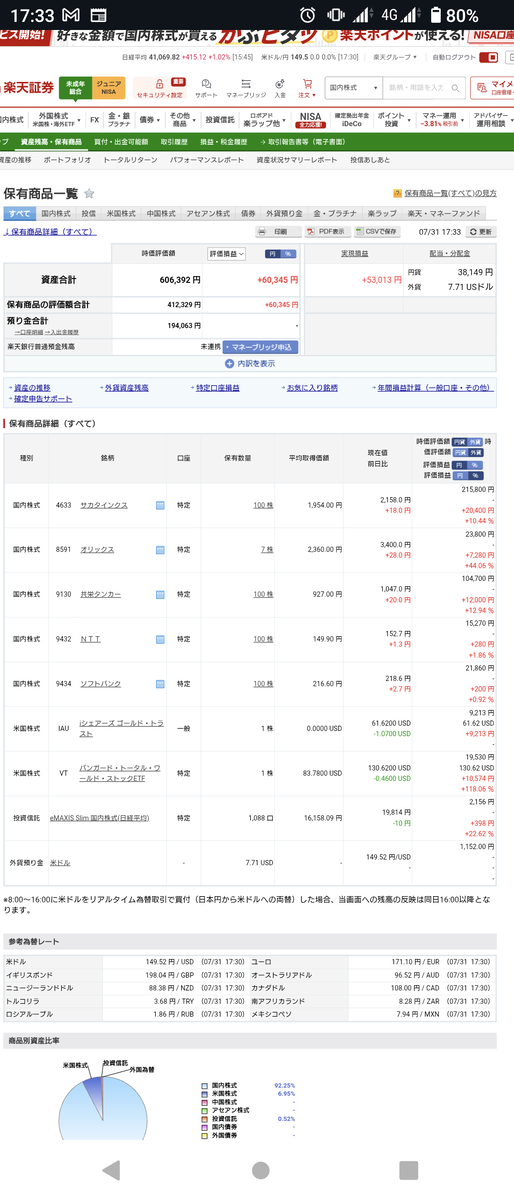Screen dimensions: 514x1200
Task: Select 外貨預り金 holdings tab
Action: [x=283, y=213]
